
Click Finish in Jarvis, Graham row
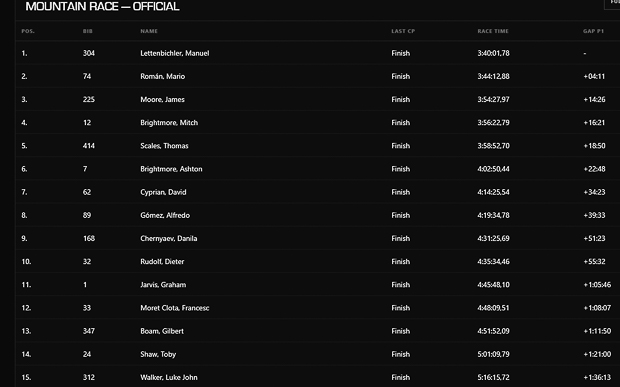click(x=401, y=285)
